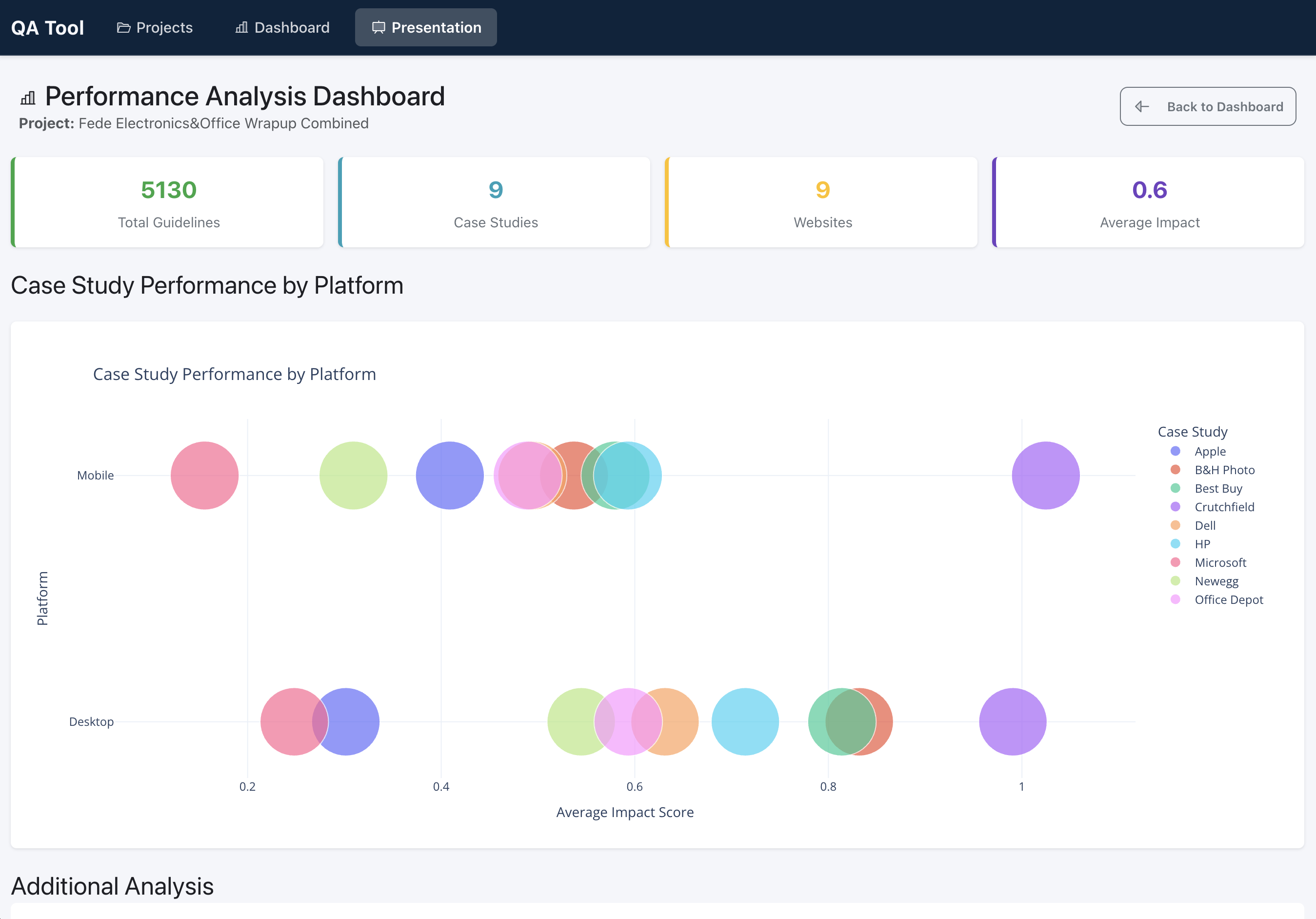This screenshot has width=1316, height=919.
Task: Click the Additional Analysis heading
Action: coord(112,886)
